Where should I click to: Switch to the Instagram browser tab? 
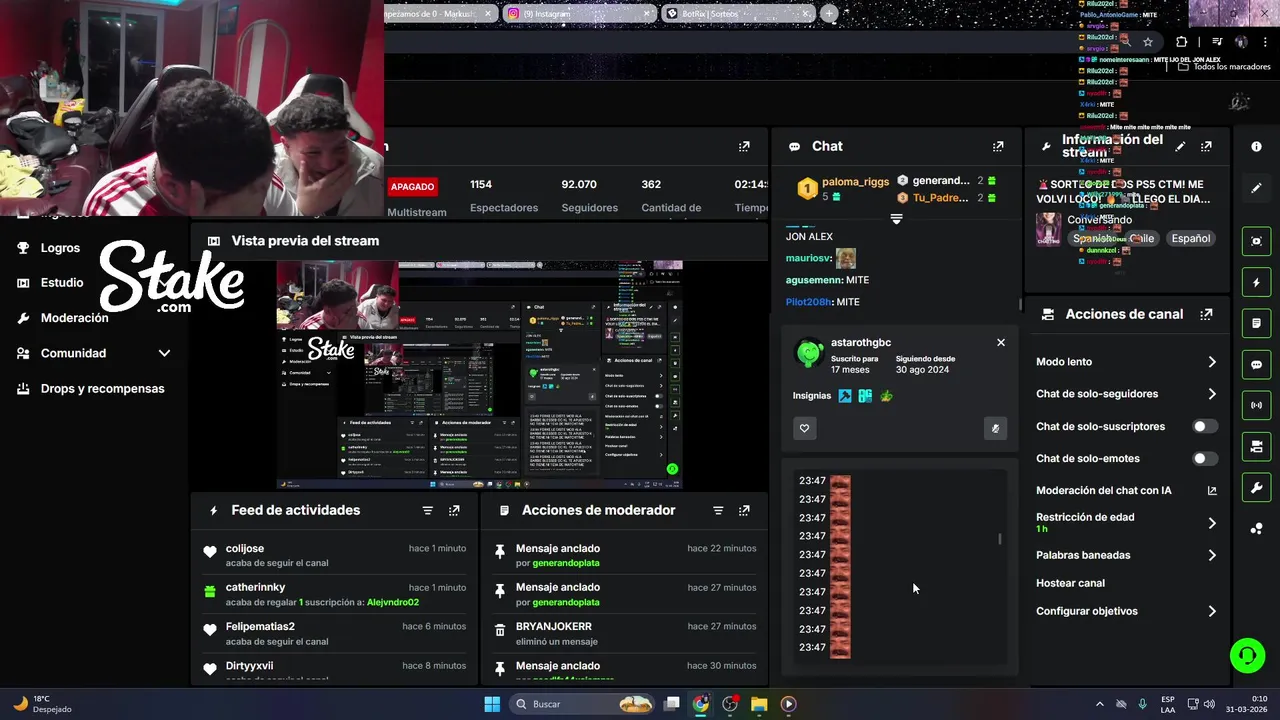coord(577,14)
